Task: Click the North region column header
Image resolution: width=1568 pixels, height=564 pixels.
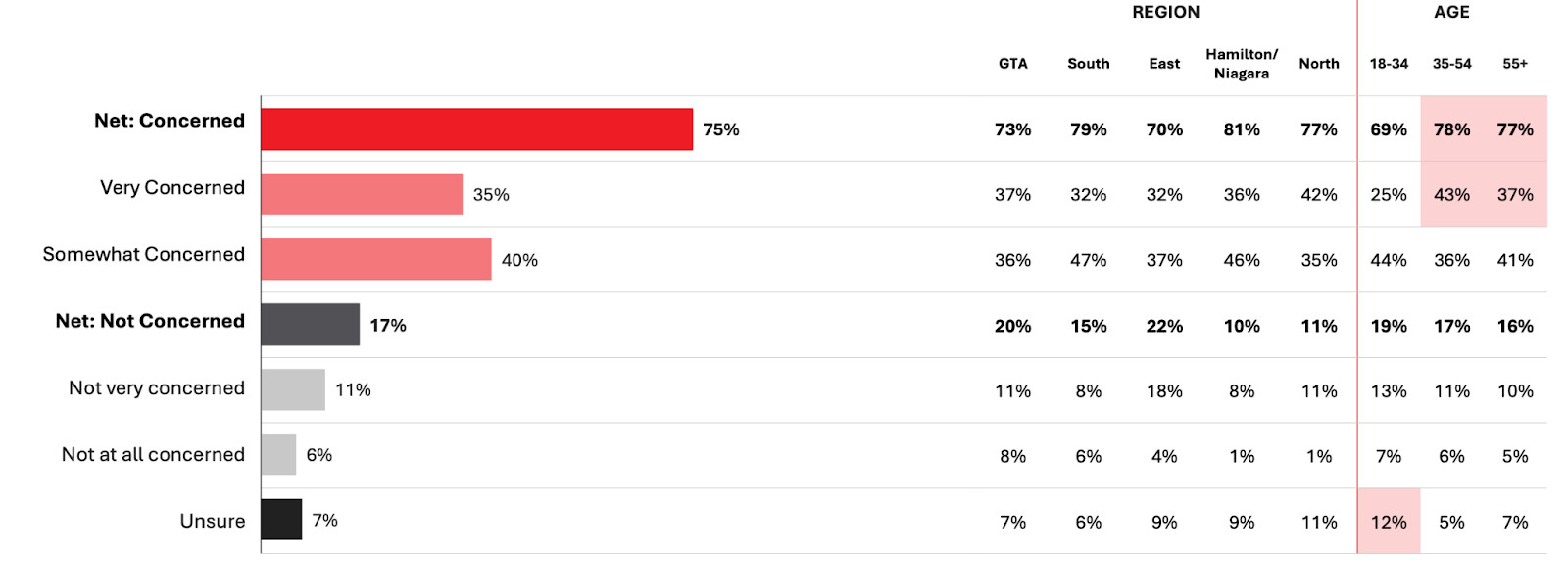Action: point(1319,64)
